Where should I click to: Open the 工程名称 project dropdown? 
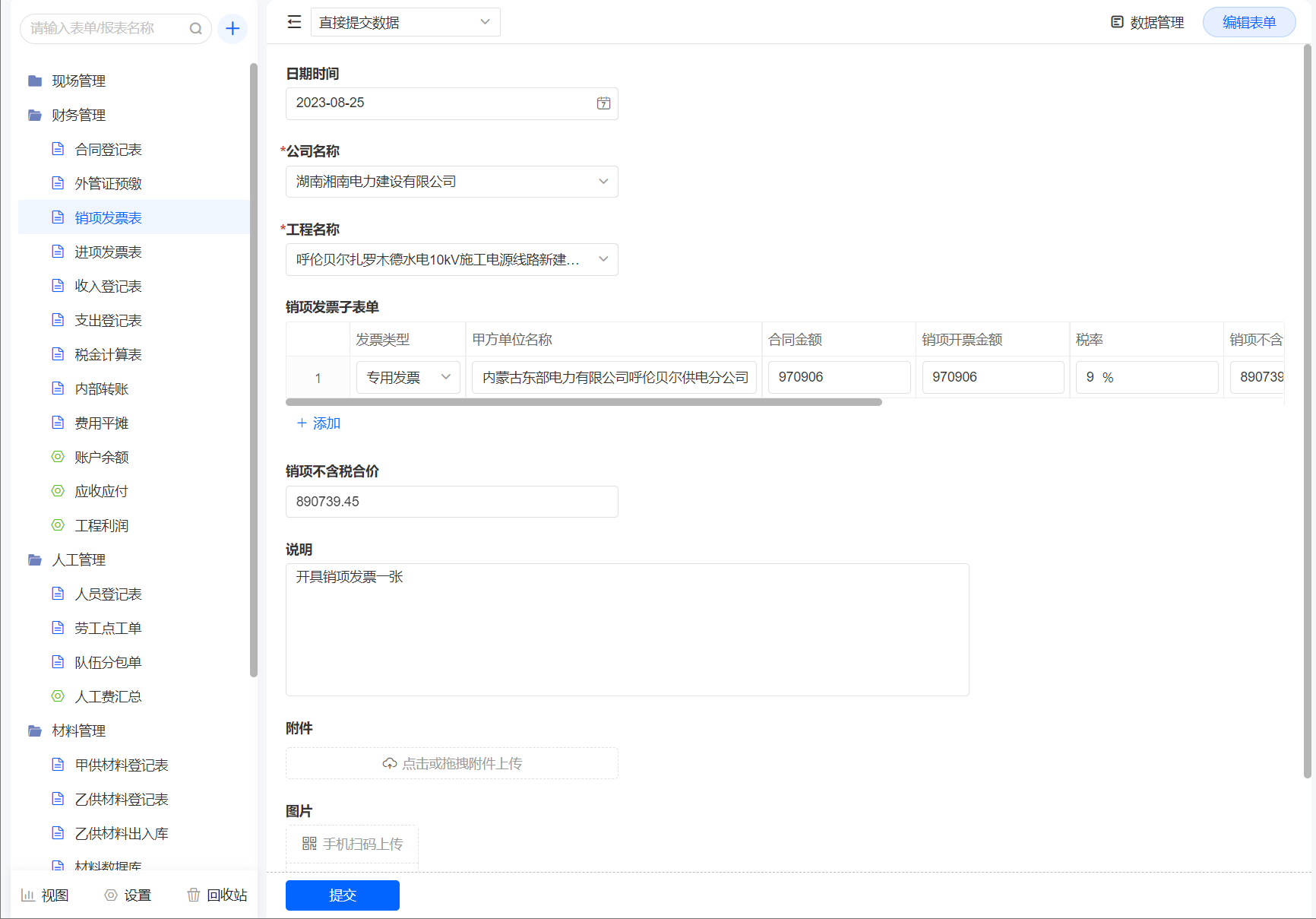451,260
